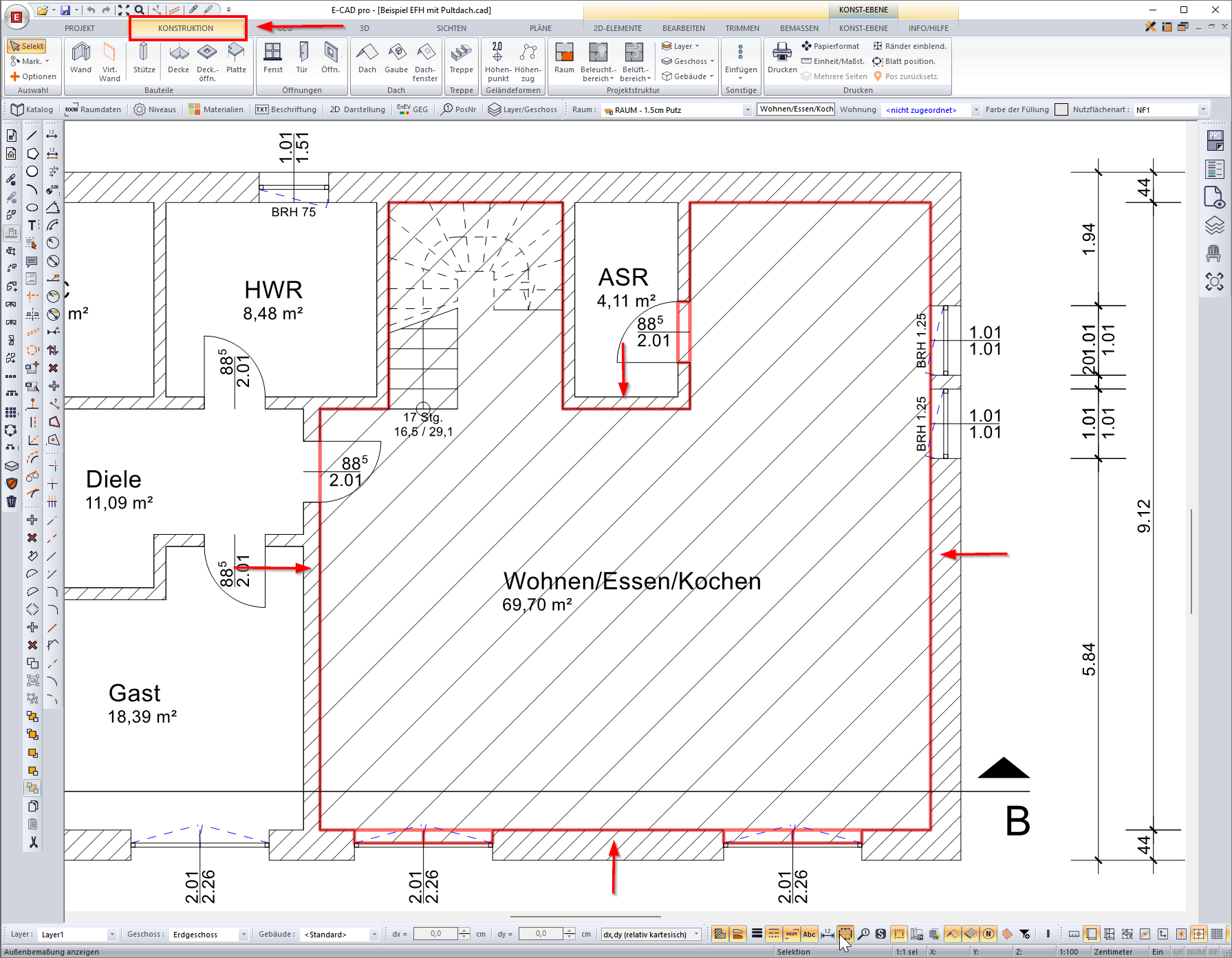Open the Drucken print command
Screen dimensions: 1232x958
[782, 58]
